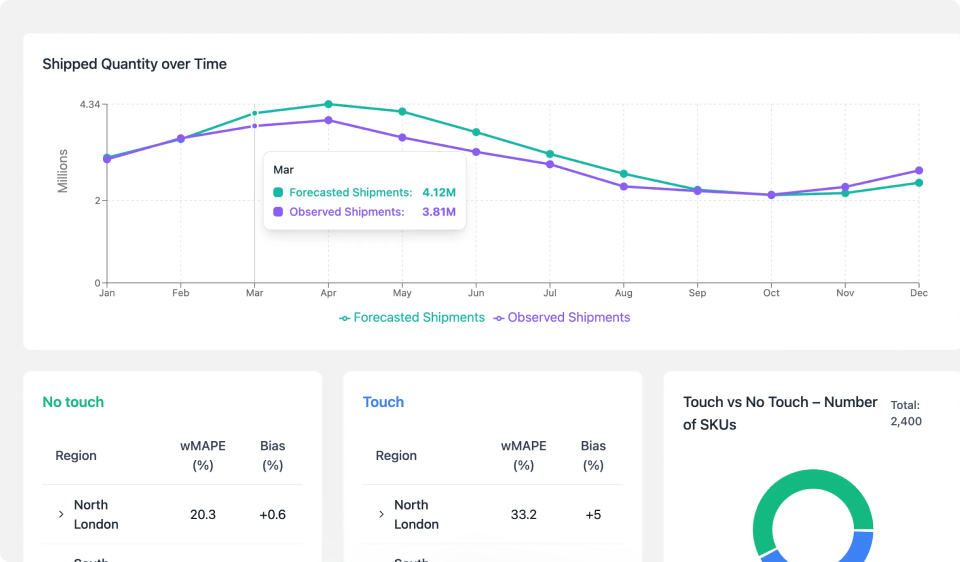960x562 pixels.
Task: Click the August forecasted shipments data point
Action: pyautogui.click(x=624, y=174)
